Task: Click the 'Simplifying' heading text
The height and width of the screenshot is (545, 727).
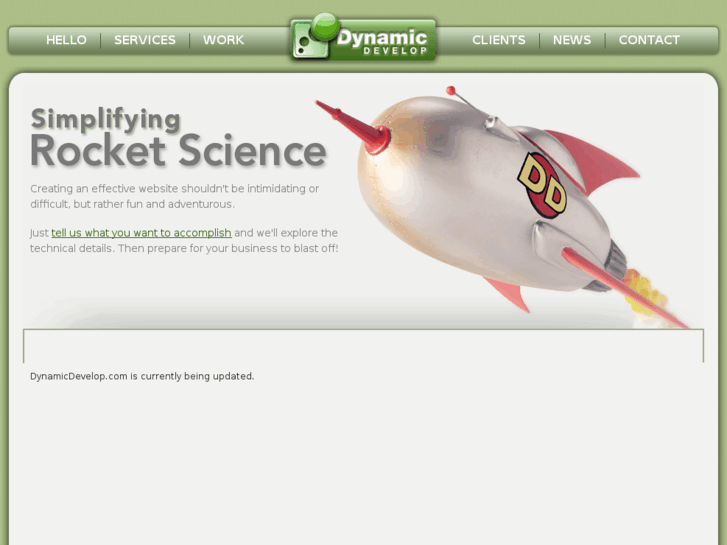Action: point(106,120)
